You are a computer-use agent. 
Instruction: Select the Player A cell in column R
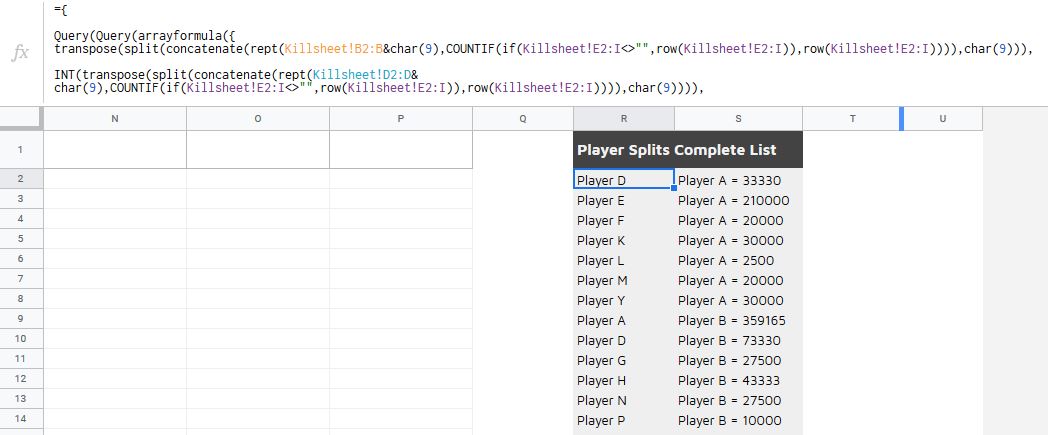coord(624,319)
